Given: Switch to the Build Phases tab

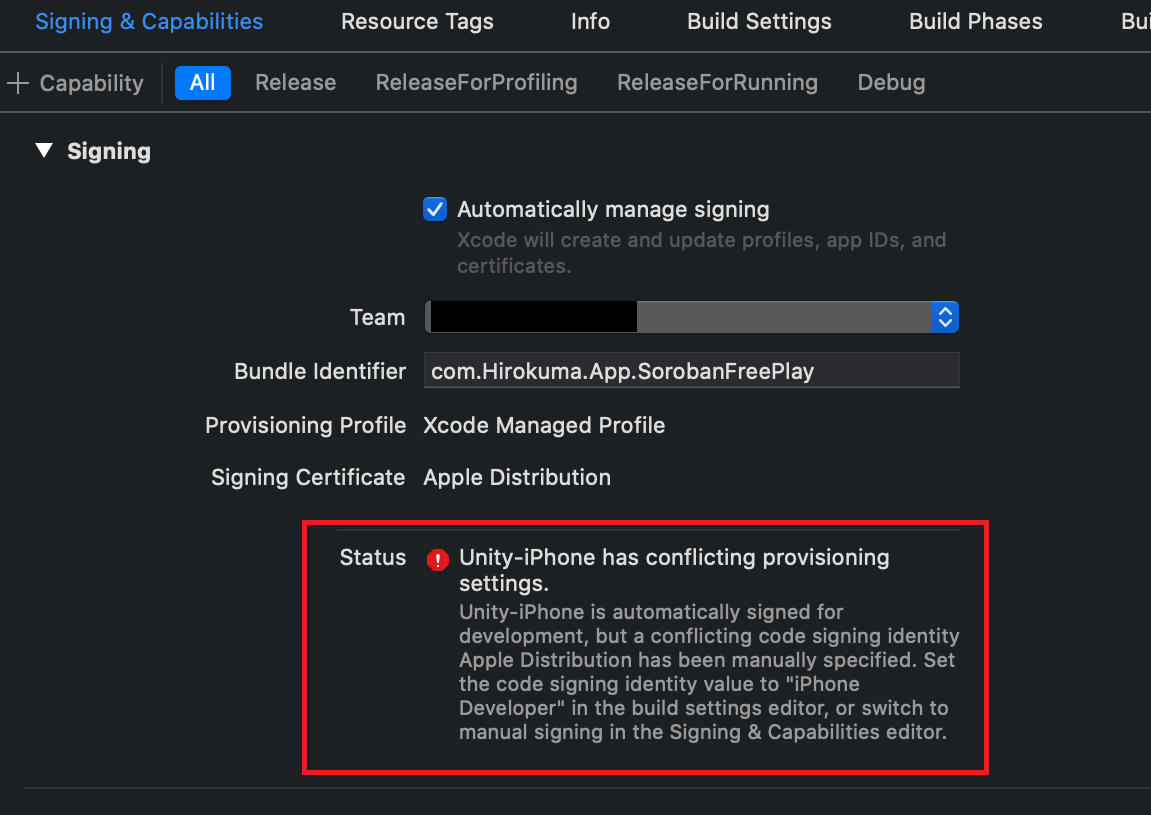Looking at the screenshot, I should 975,22.
